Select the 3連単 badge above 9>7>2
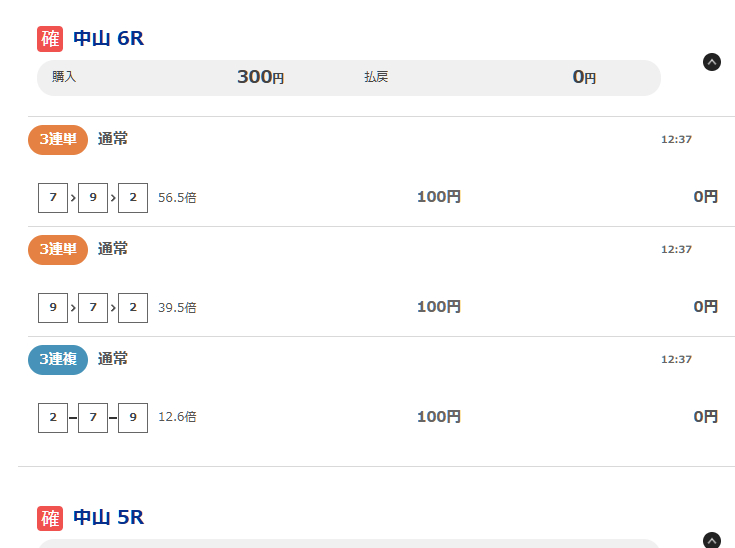The height and width of the screenshot is (548, 735). point(58,249)
